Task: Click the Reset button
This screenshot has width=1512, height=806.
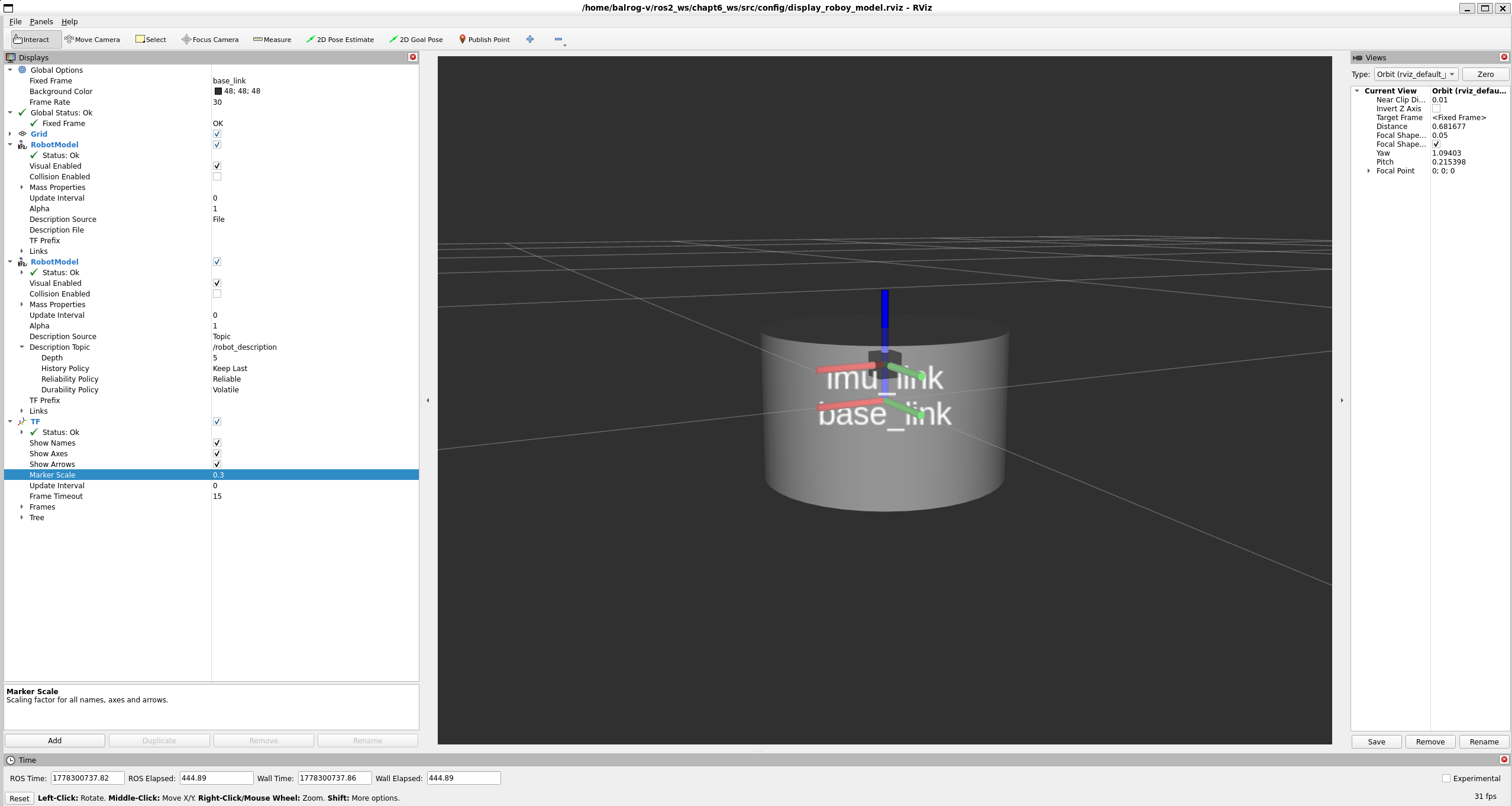Action: [x=20, y=798]
